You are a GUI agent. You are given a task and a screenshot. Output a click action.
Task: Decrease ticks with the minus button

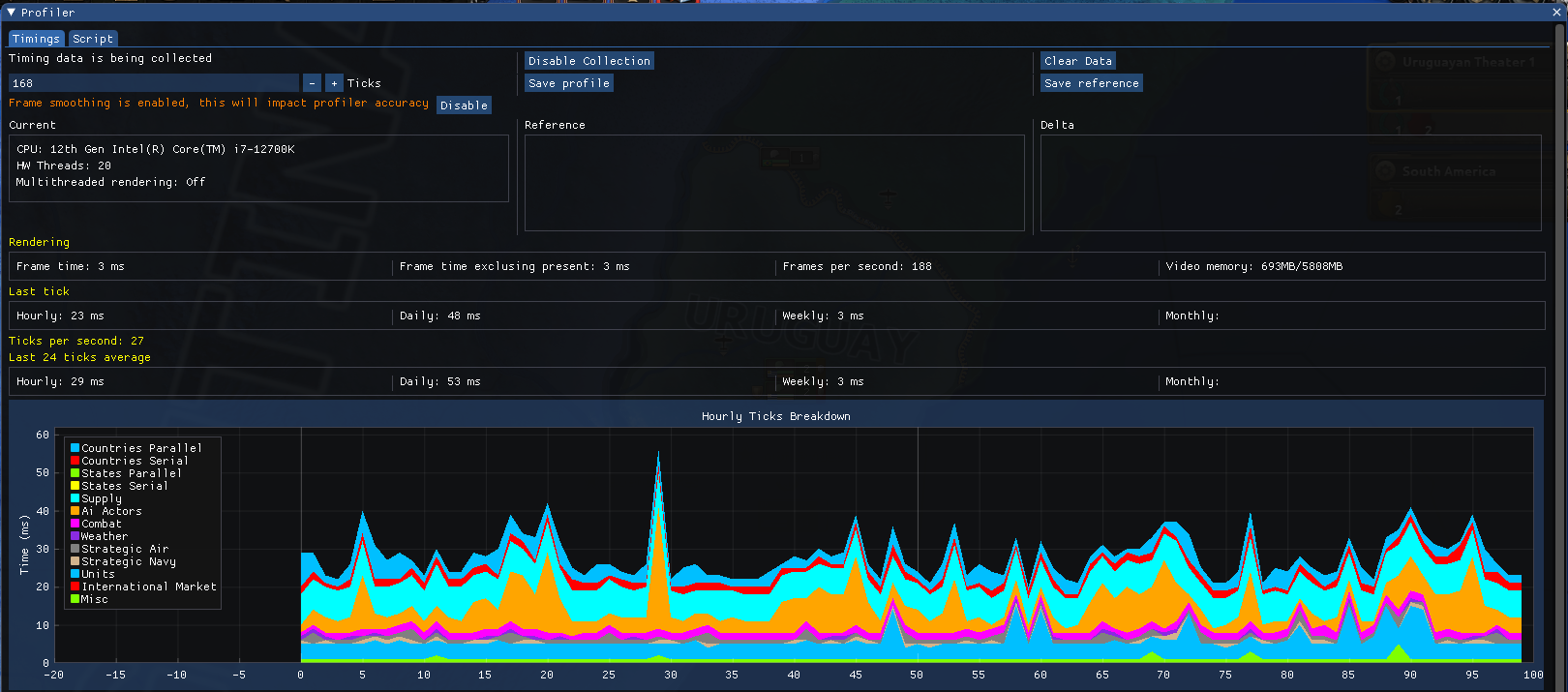[312, 83]
